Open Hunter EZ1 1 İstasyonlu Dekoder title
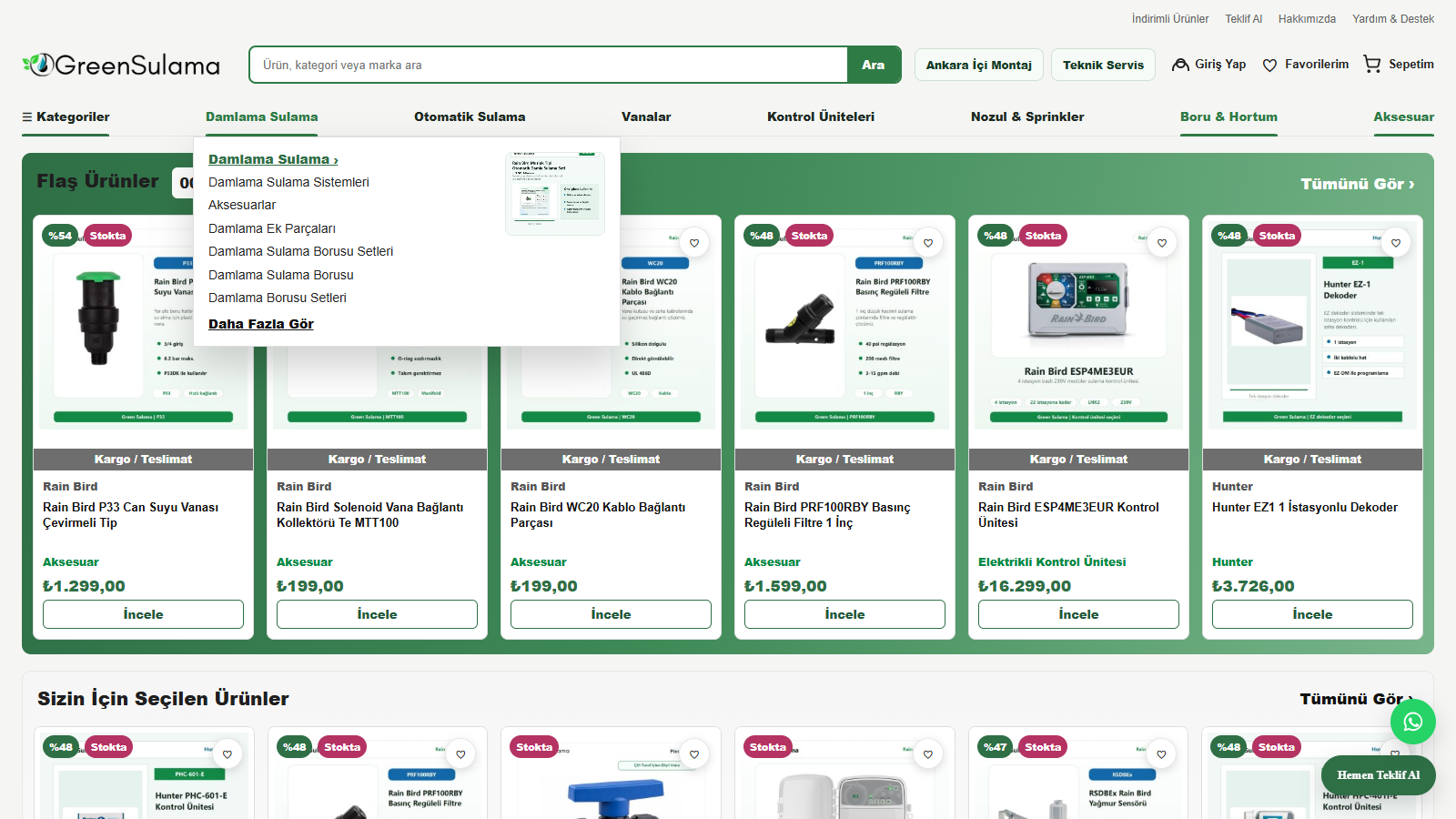1456x819 pixels. pos(1305,508)
